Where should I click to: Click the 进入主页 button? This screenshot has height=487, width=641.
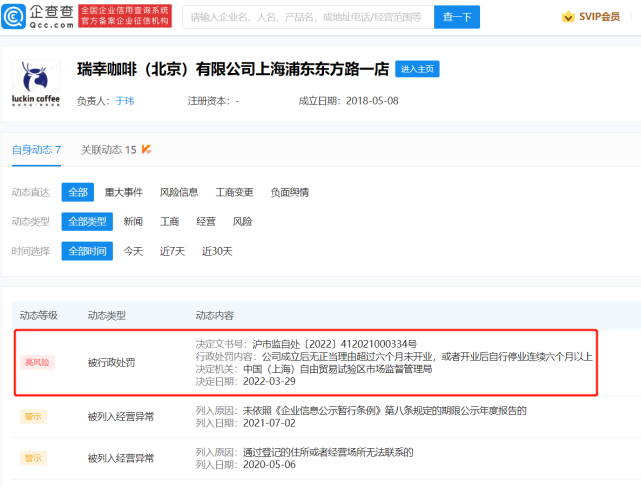417,69
